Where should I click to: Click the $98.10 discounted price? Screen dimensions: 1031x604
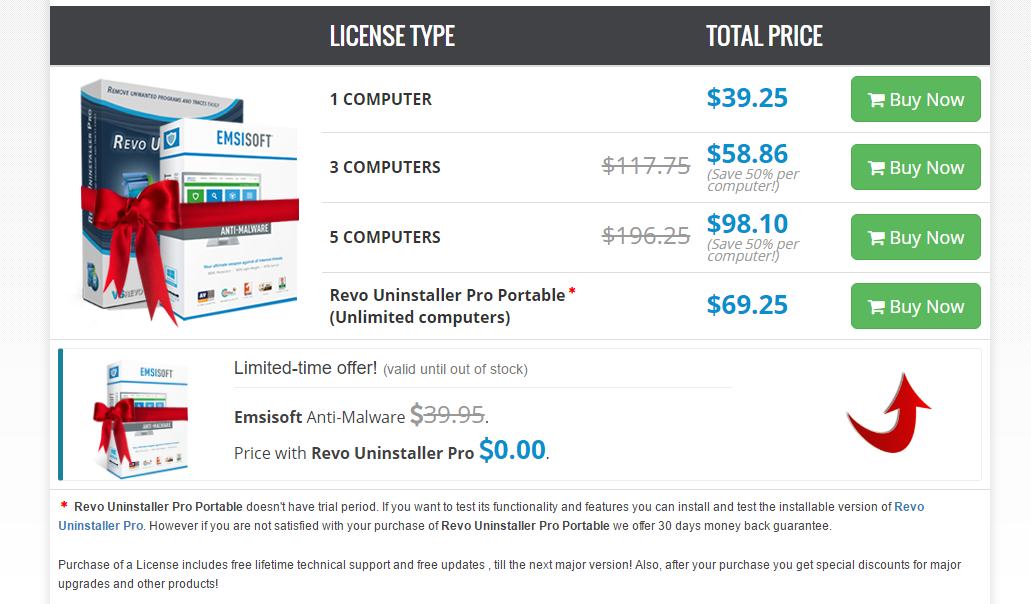pyautogui.click(x=747, y=224)
